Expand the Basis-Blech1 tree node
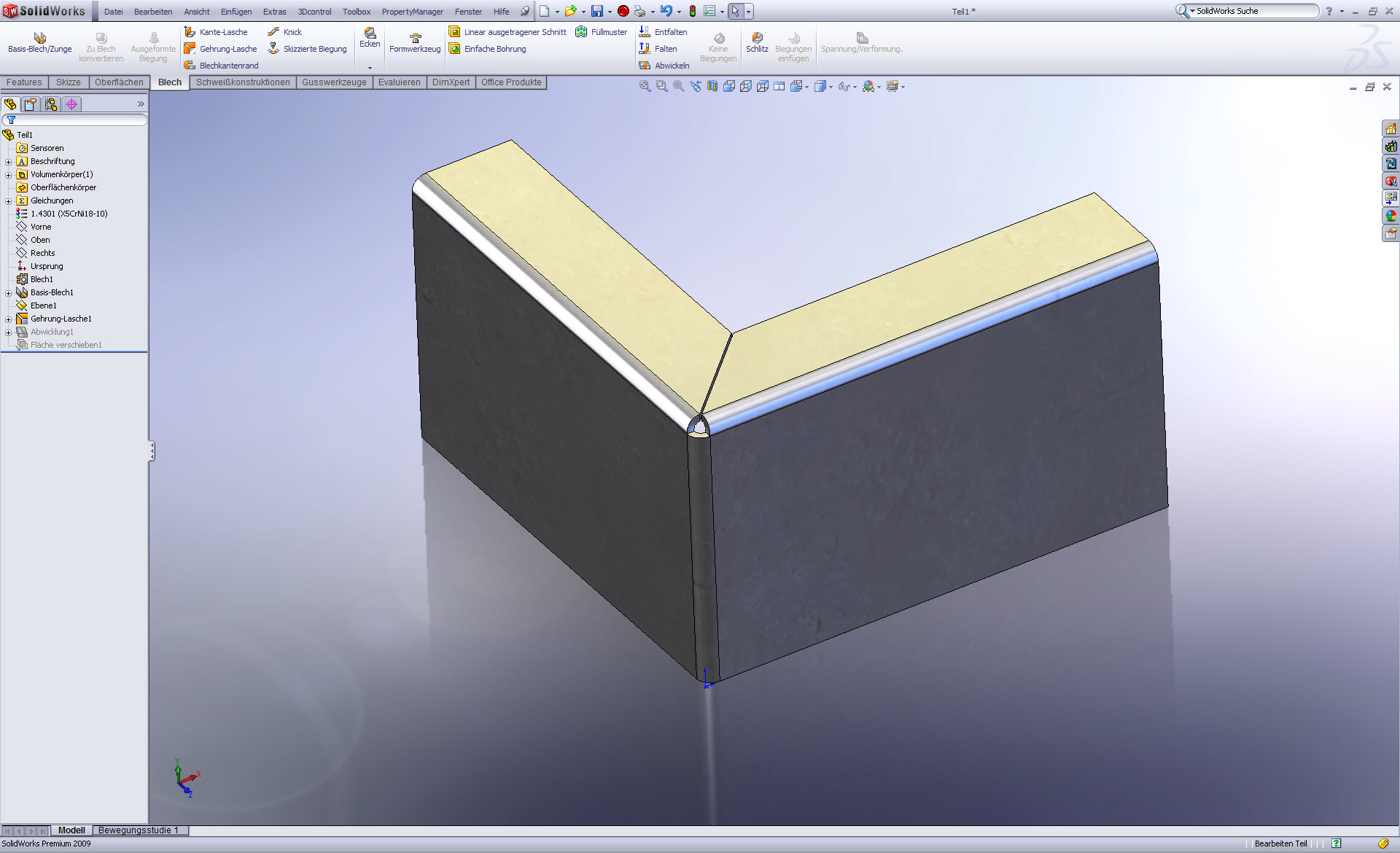The width and height of the screenshot is (1400, 853). (x=8, y=293)
